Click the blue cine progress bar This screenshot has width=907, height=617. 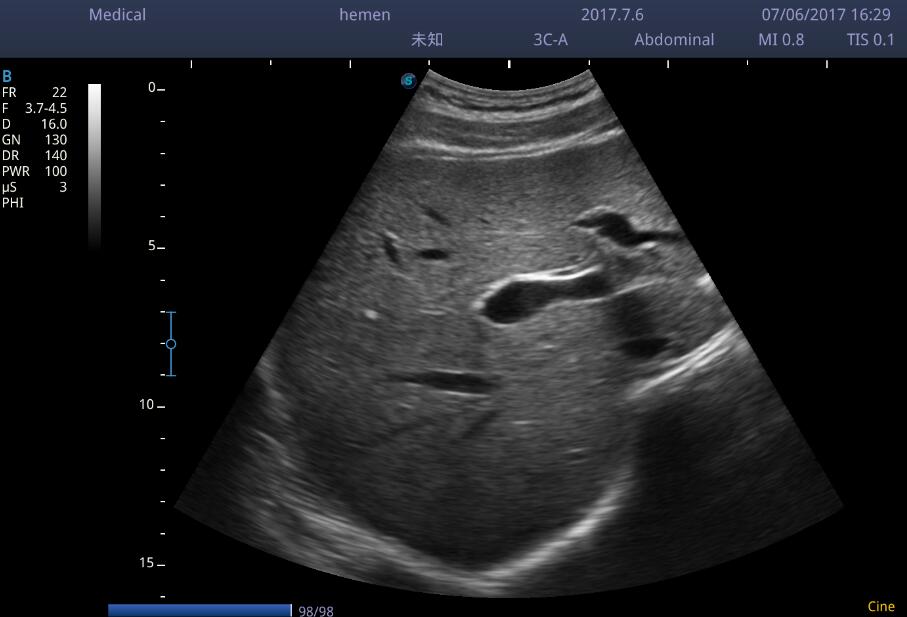click(x=198, y=610)
